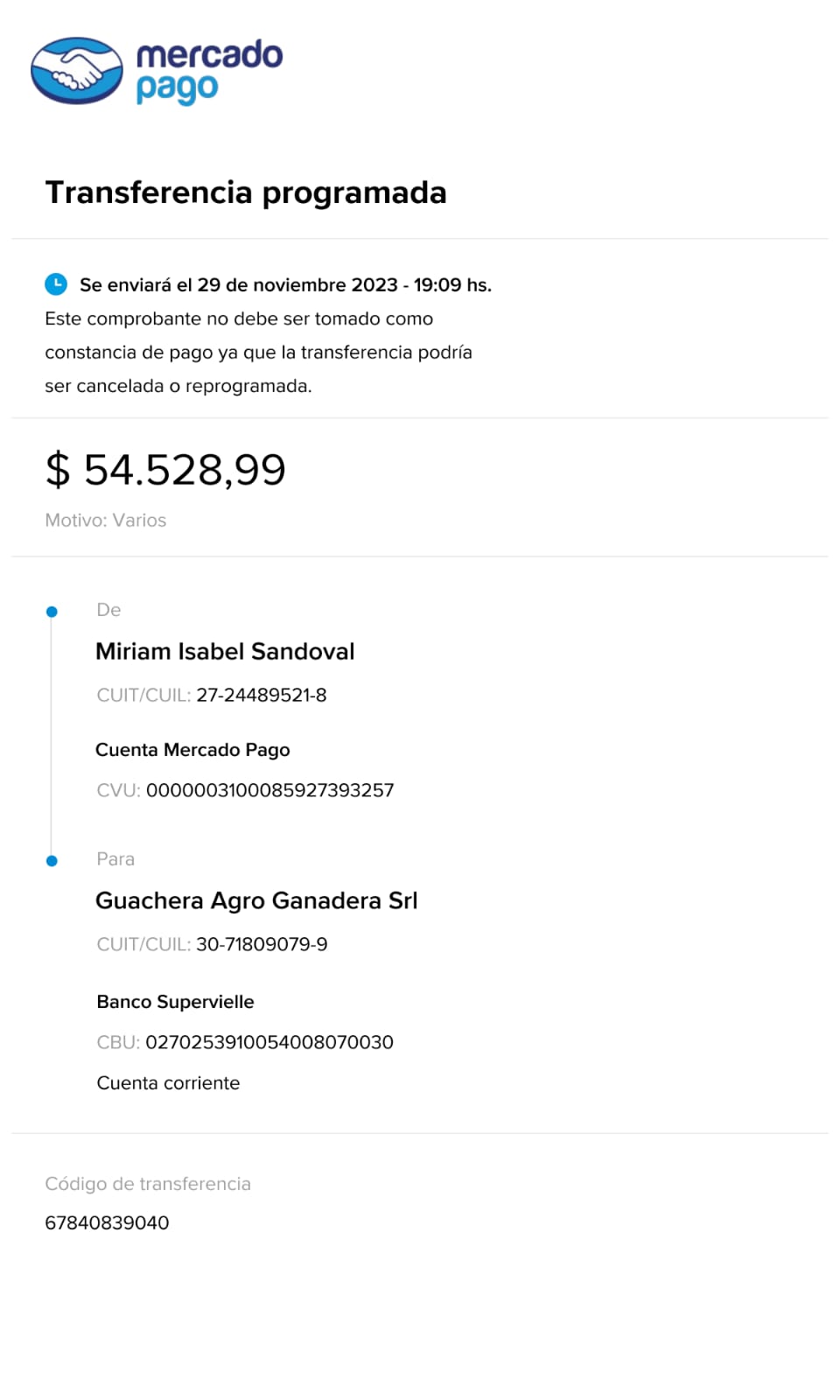This screenshot has height=1400, width=840.
Task: Select transfer code 67840839040
Action: point(107,1223)
